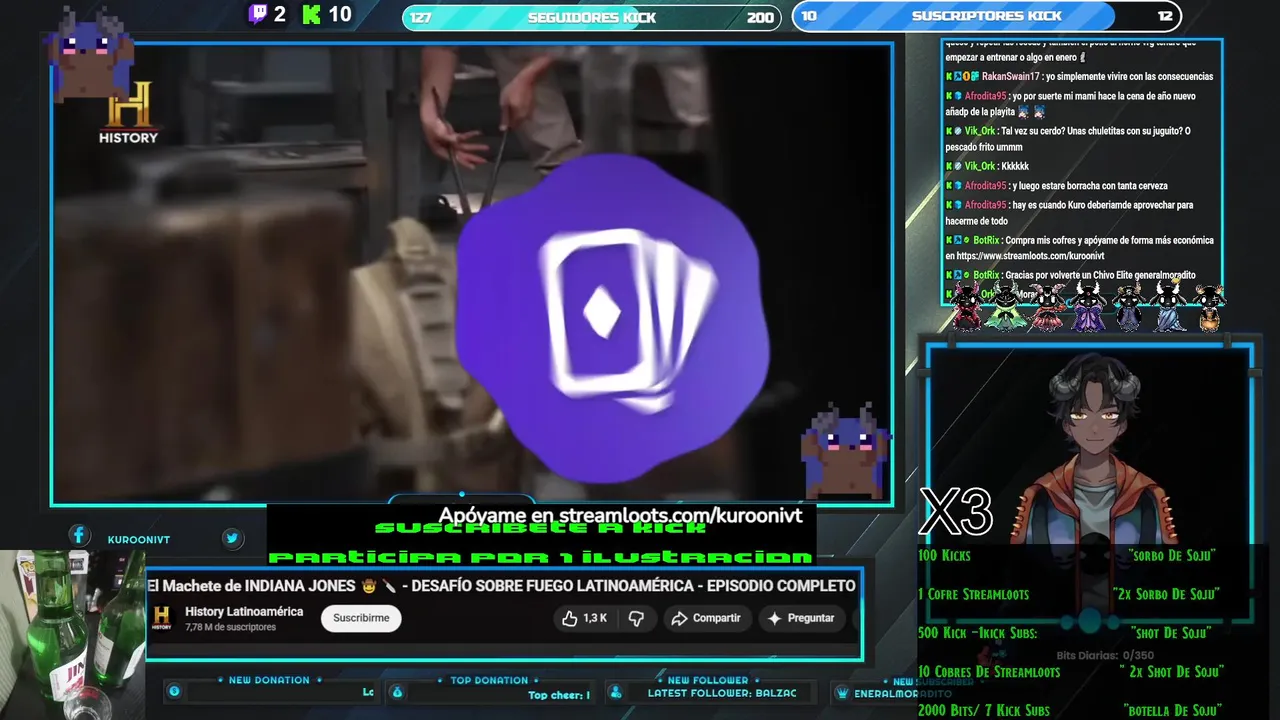Like the video with thumbs-up 1,3 K
1280x720 pixels.
584,618
